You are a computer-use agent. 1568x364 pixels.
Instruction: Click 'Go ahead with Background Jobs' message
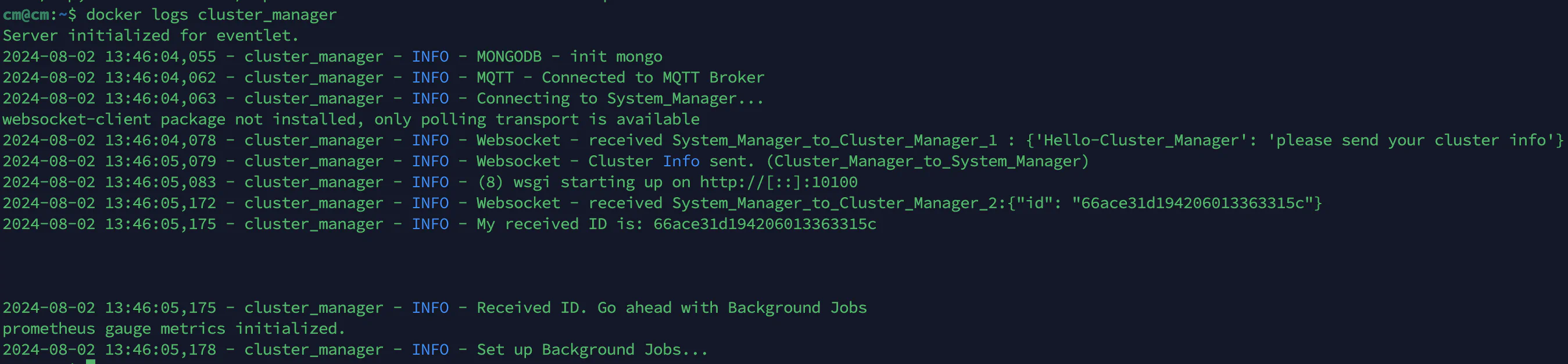tap(732, 308)
